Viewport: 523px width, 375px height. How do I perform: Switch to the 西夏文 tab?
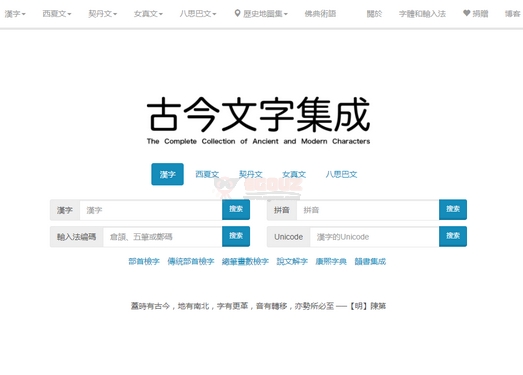pyautogui.click(x=207, y=174)
